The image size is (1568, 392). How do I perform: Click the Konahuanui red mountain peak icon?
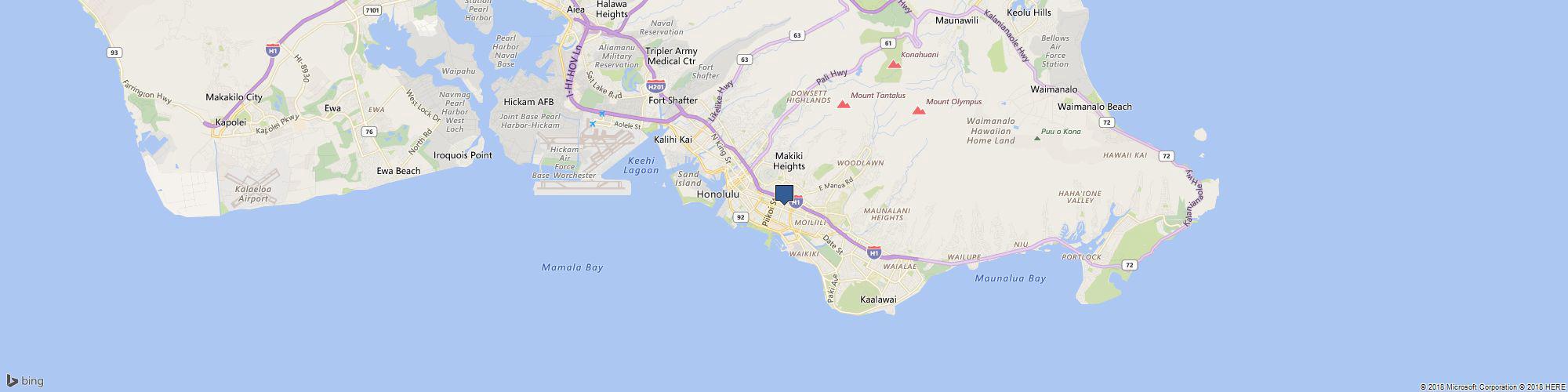[894, 64]
